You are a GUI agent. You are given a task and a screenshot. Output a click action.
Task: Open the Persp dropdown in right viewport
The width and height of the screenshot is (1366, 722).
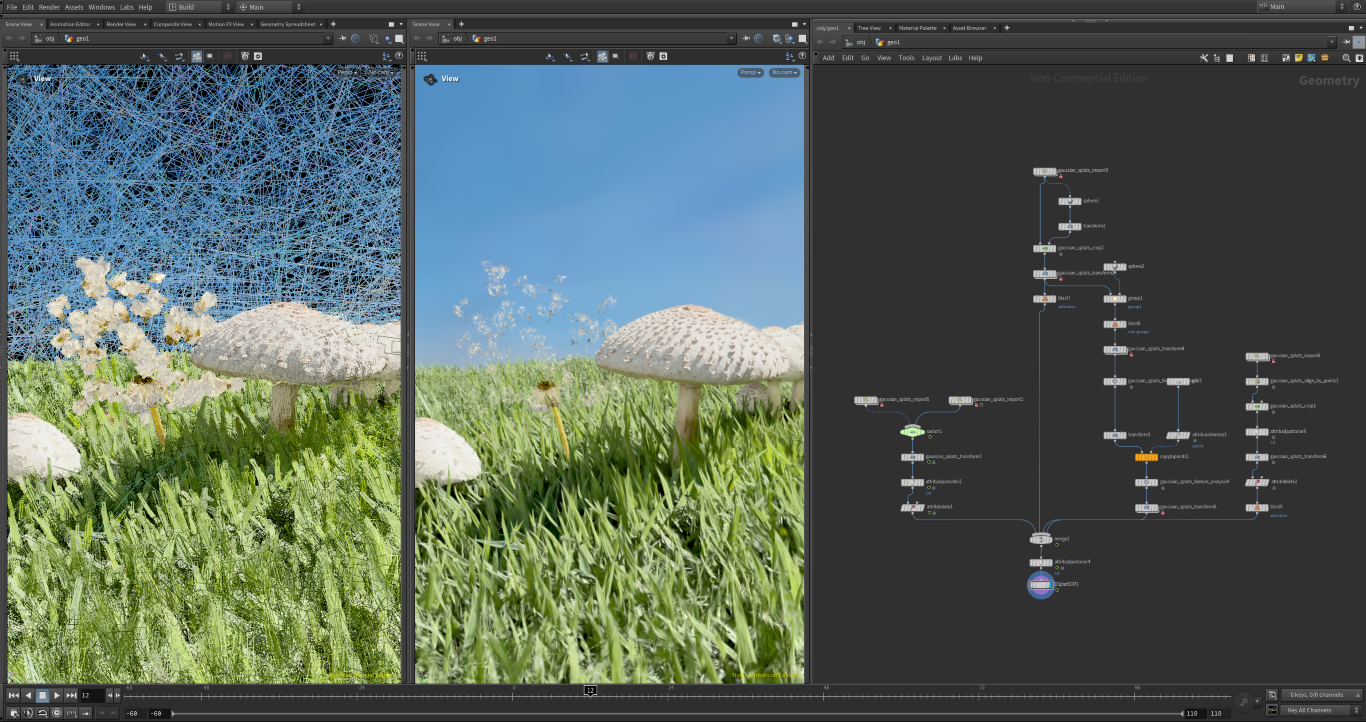click(750, 73)
